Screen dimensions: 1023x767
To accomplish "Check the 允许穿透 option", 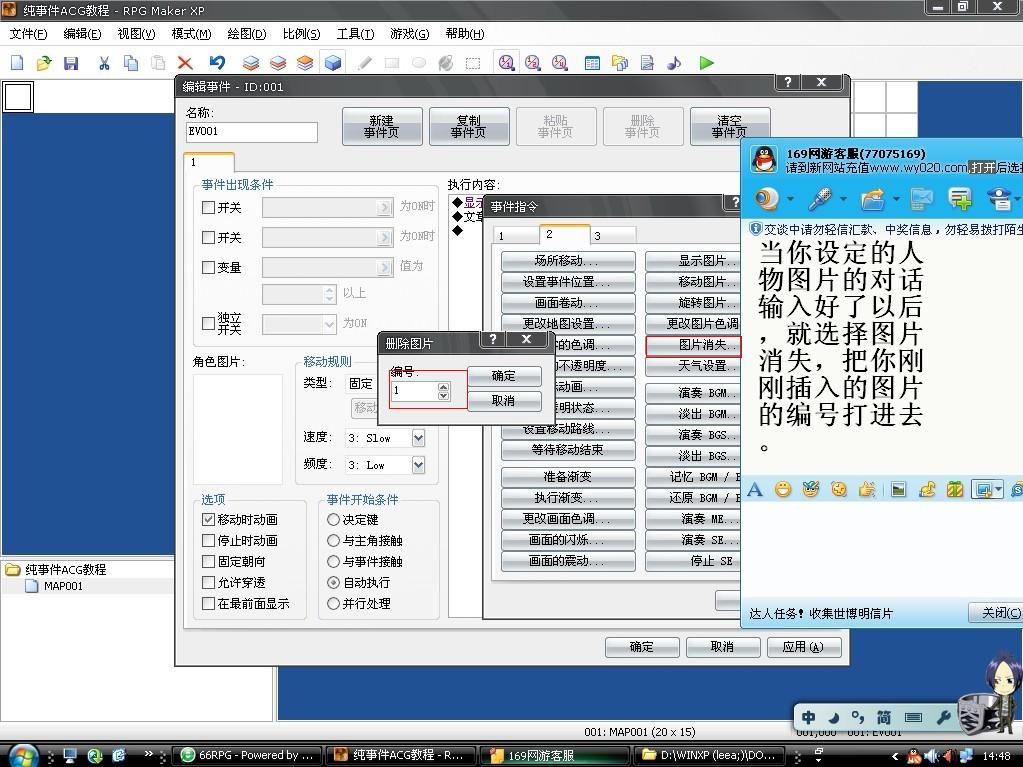I will point(209,582).
